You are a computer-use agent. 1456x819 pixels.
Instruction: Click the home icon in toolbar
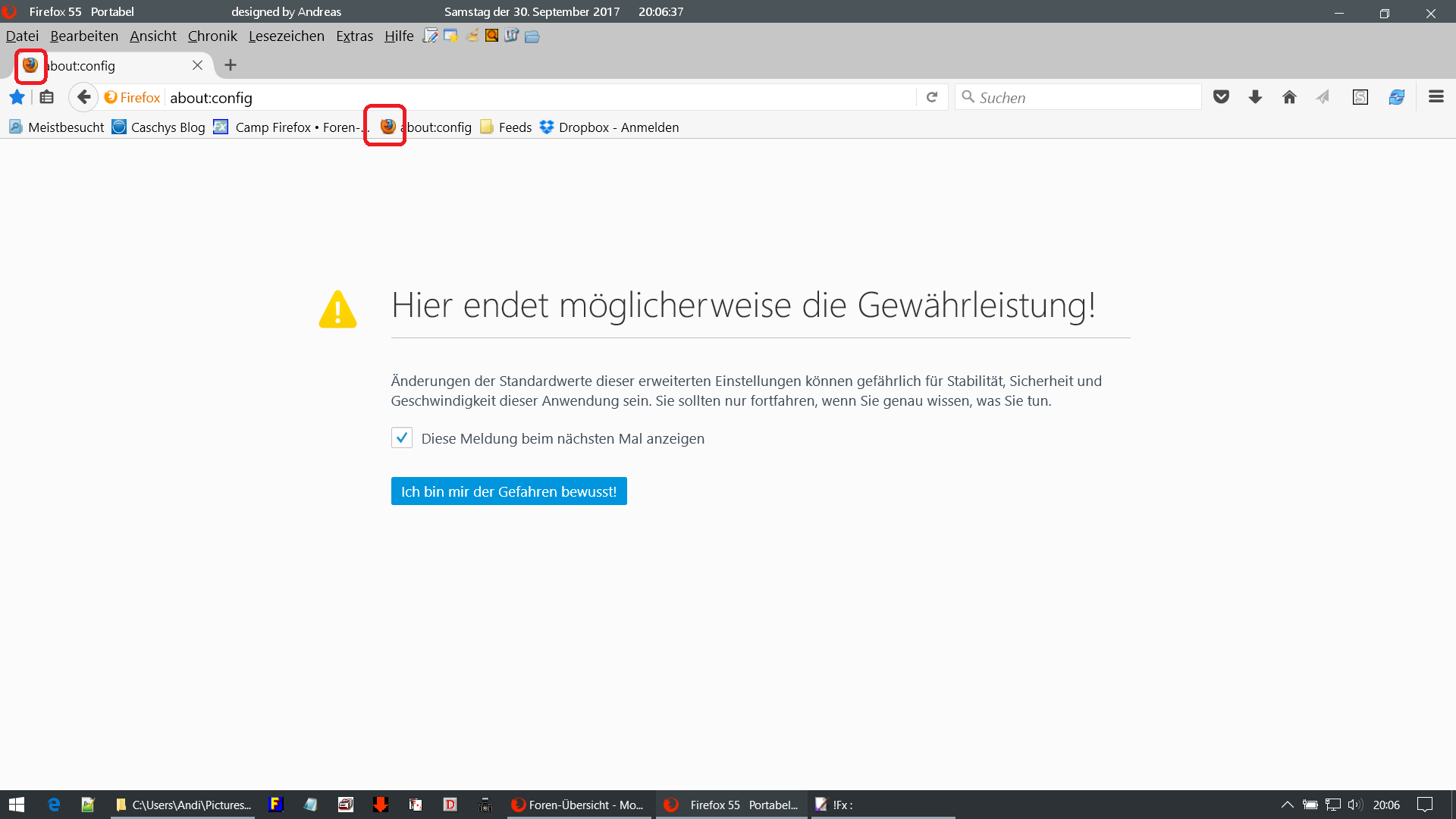point(1289,97)
